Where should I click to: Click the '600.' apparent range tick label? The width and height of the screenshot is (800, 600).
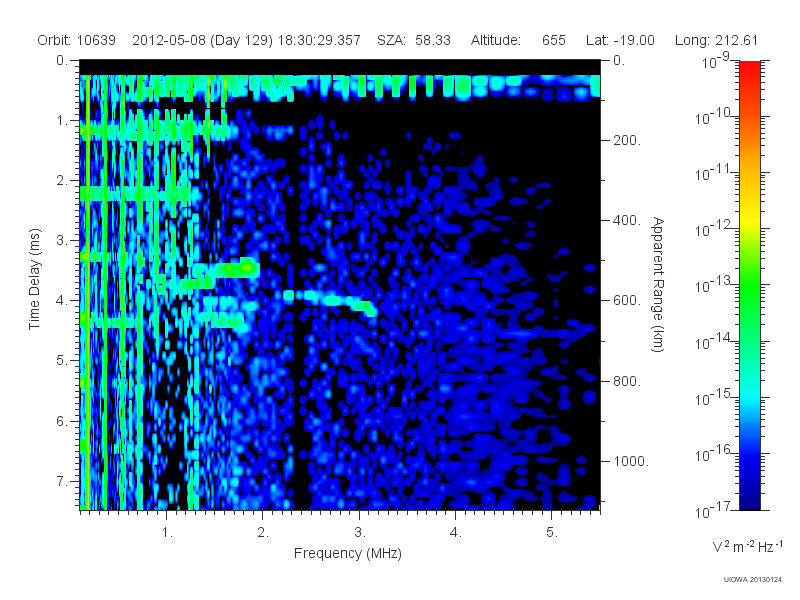tap(627, 301)
